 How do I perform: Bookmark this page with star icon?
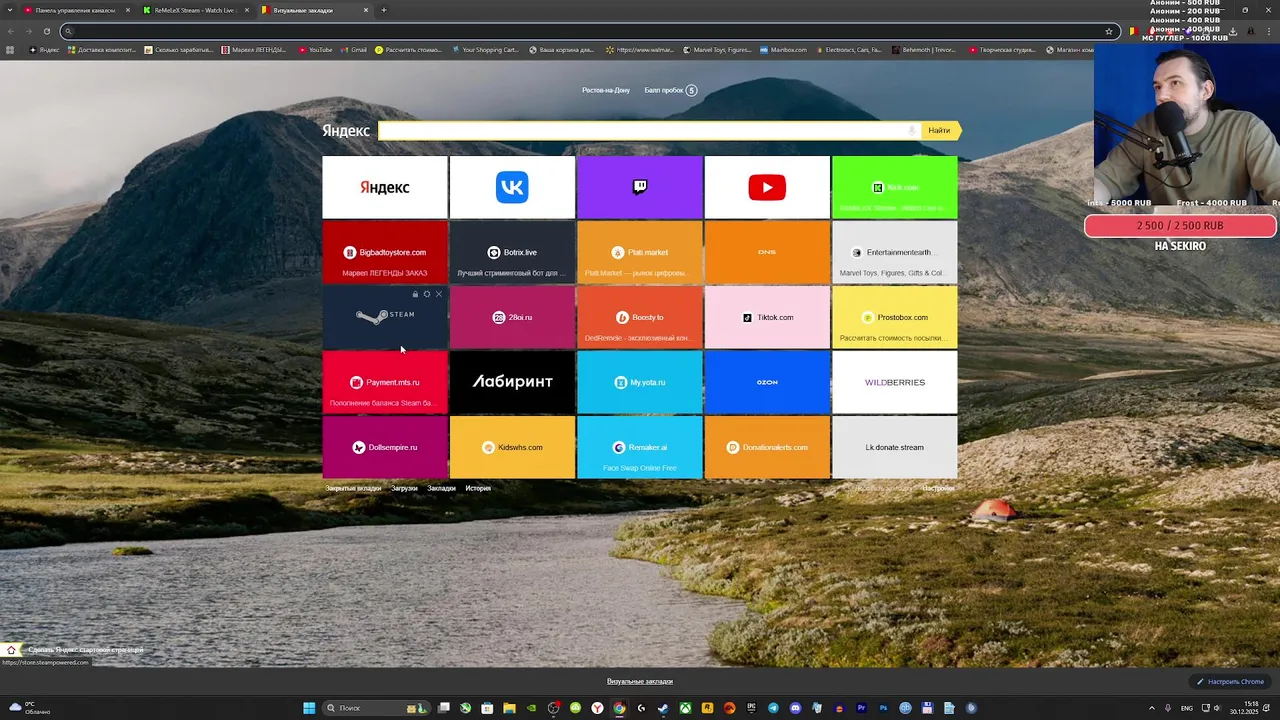(1108, 31)
